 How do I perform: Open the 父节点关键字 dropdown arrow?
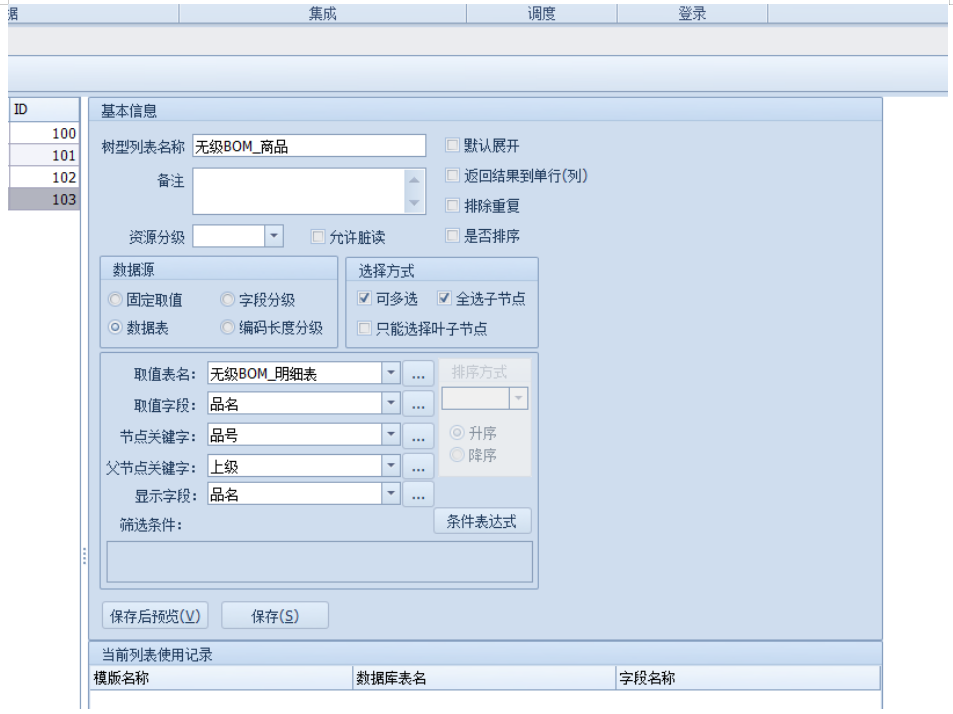tap(390, 466)
